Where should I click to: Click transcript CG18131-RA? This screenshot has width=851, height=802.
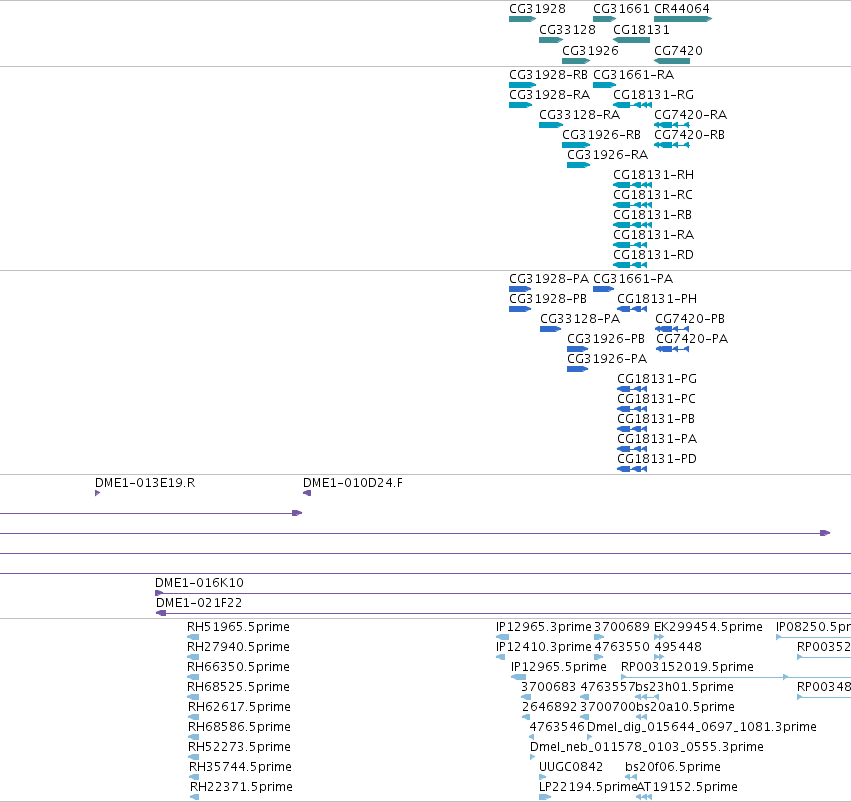pyautogui.click(x=630, y=245)
